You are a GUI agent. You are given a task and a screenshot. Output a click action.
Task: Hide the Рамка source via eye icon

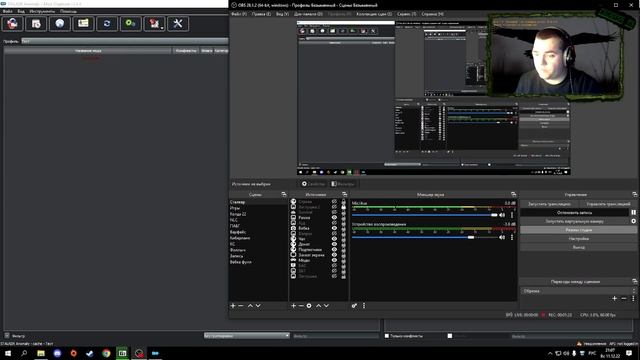(334, 218)
